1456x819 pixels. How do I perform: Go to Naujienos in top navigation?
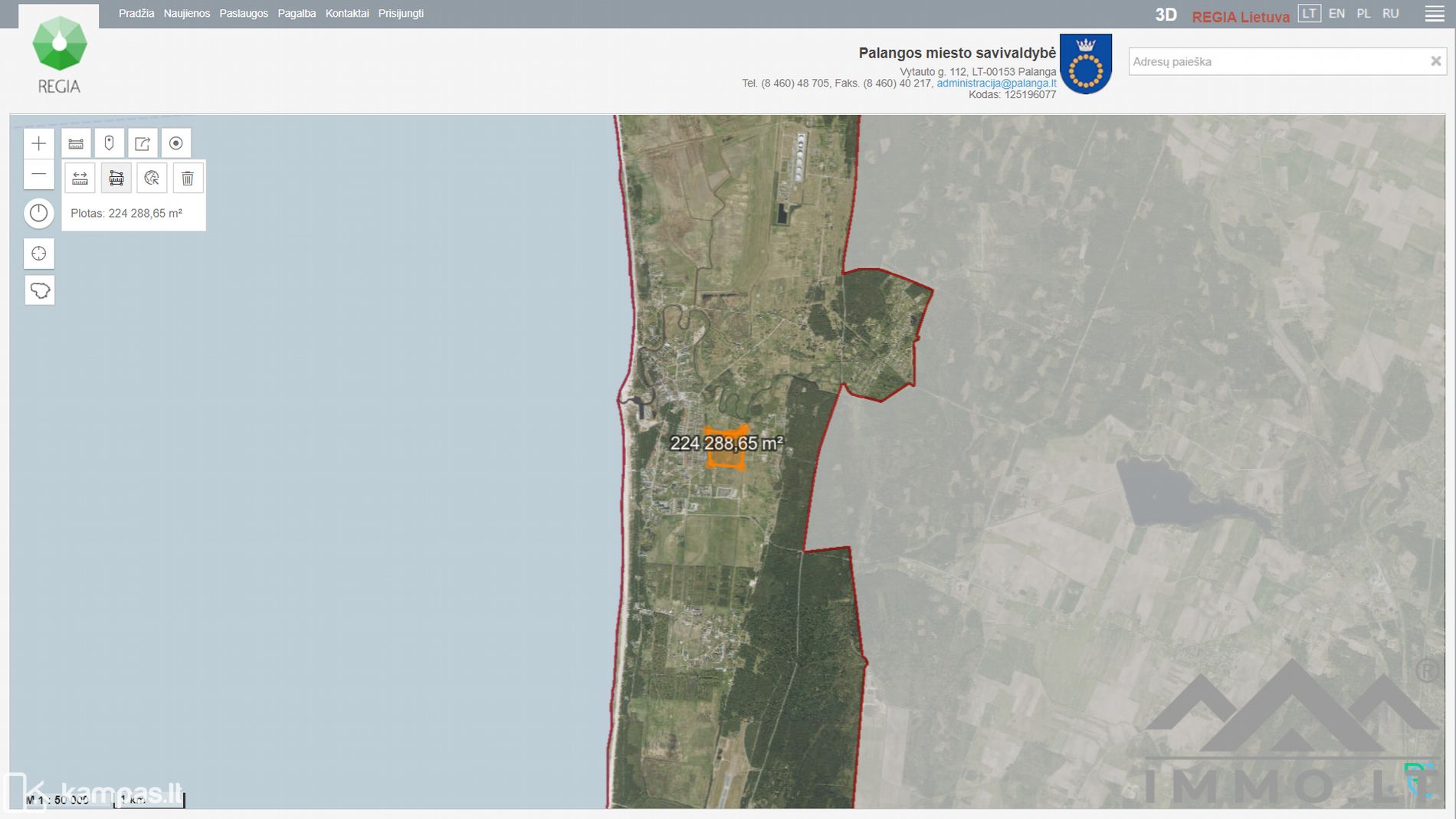[x=186, y=14]
